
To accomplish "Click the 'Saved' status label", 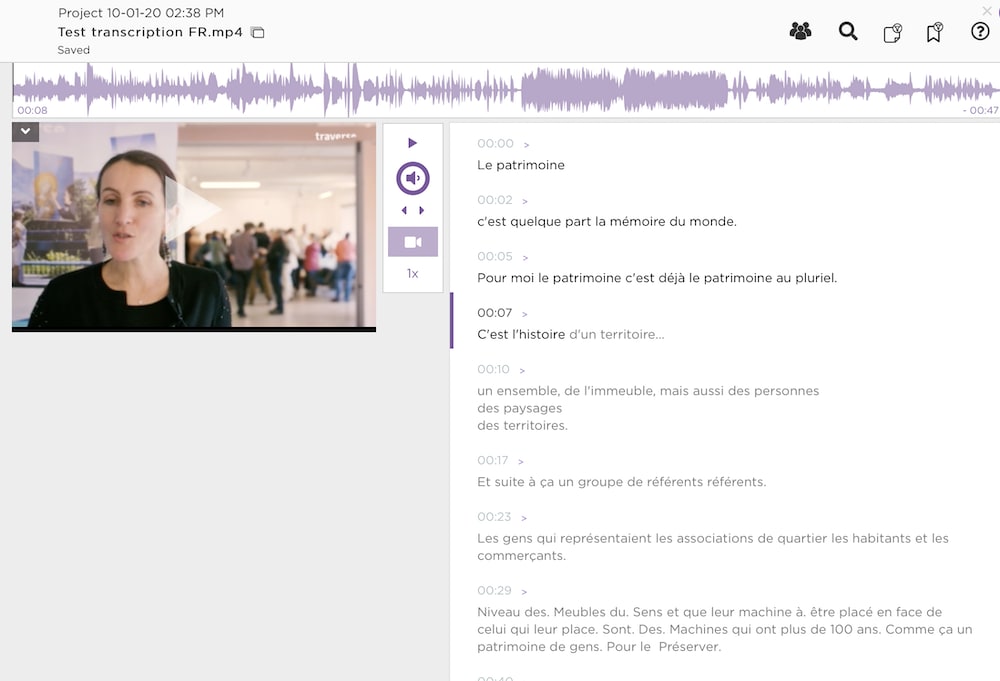I will click(x=73, y=50).
